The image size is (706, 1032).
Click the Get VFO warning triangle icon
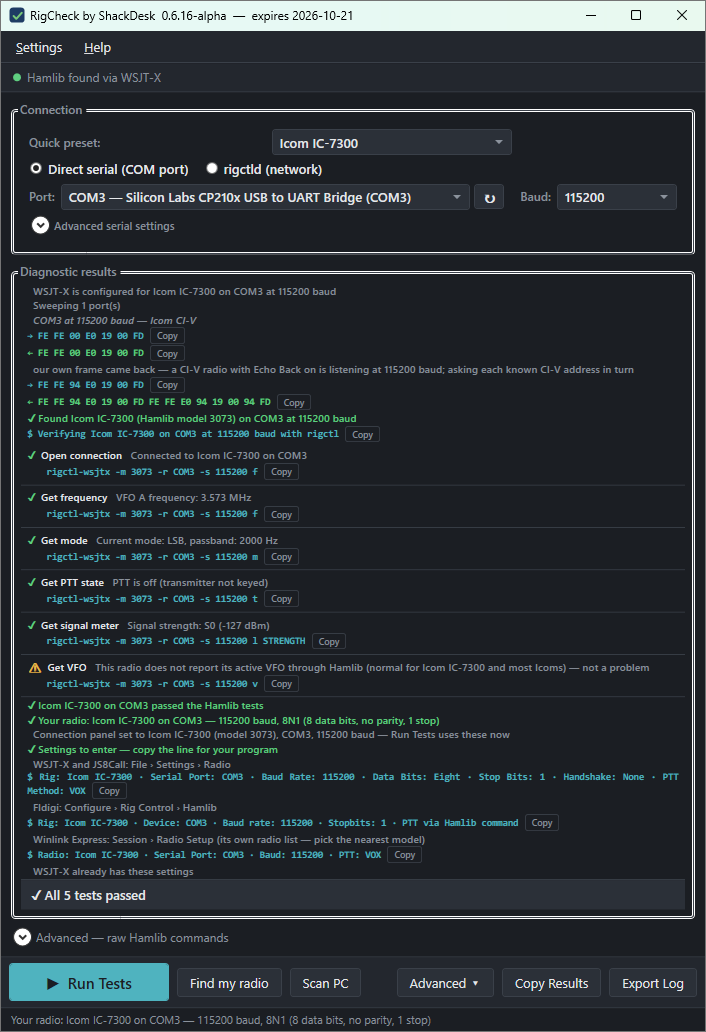click(x=36, y=668)
